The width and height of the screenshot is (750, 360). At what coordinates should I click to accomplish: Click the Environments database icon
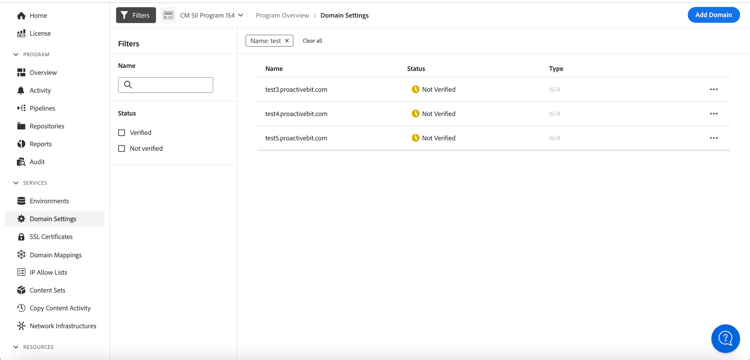[21, 201]
